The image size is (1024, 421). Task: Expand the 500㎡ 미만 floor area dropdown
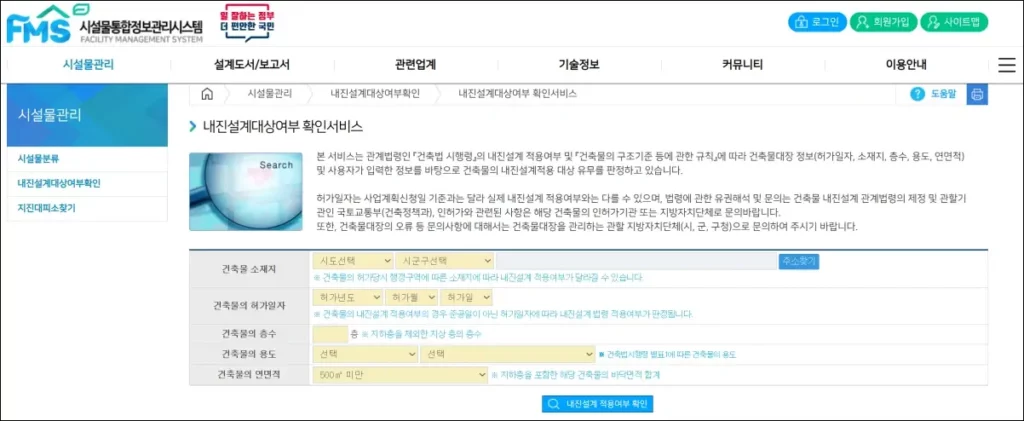click(x=400, y=375)
